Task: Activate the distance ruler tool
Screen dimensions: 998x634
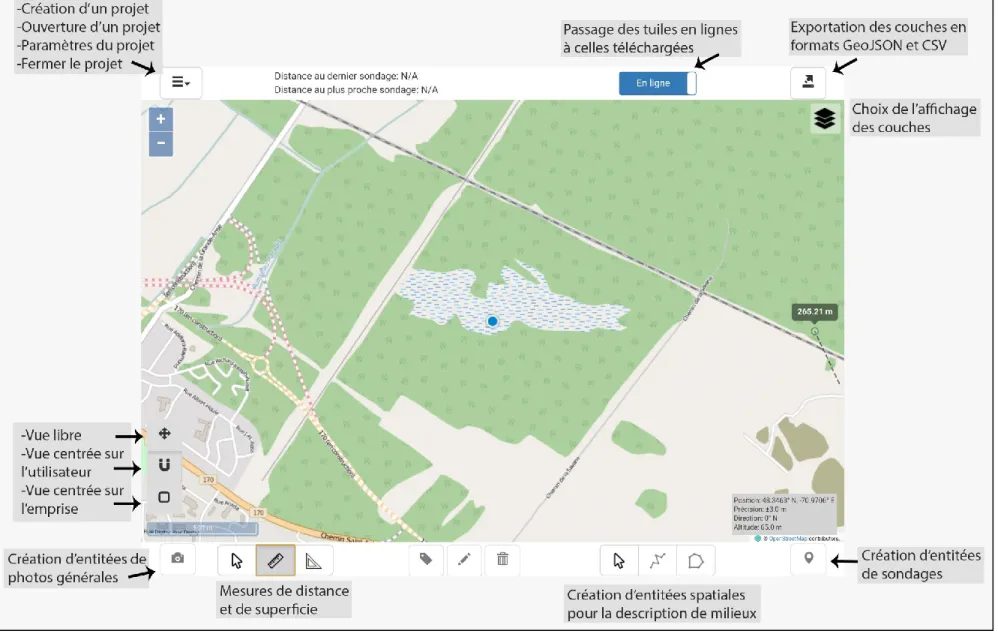Action: (276, 561)
